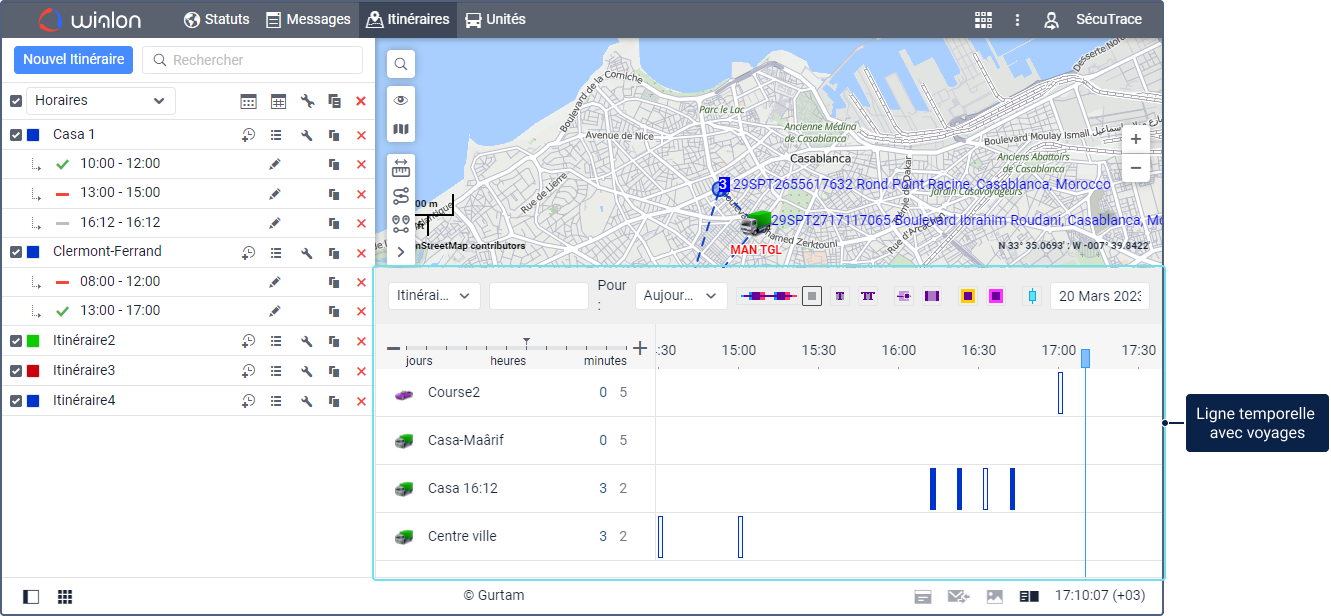
Task: Add a schedule to Casa 1 route
Action: coord(248,135)
